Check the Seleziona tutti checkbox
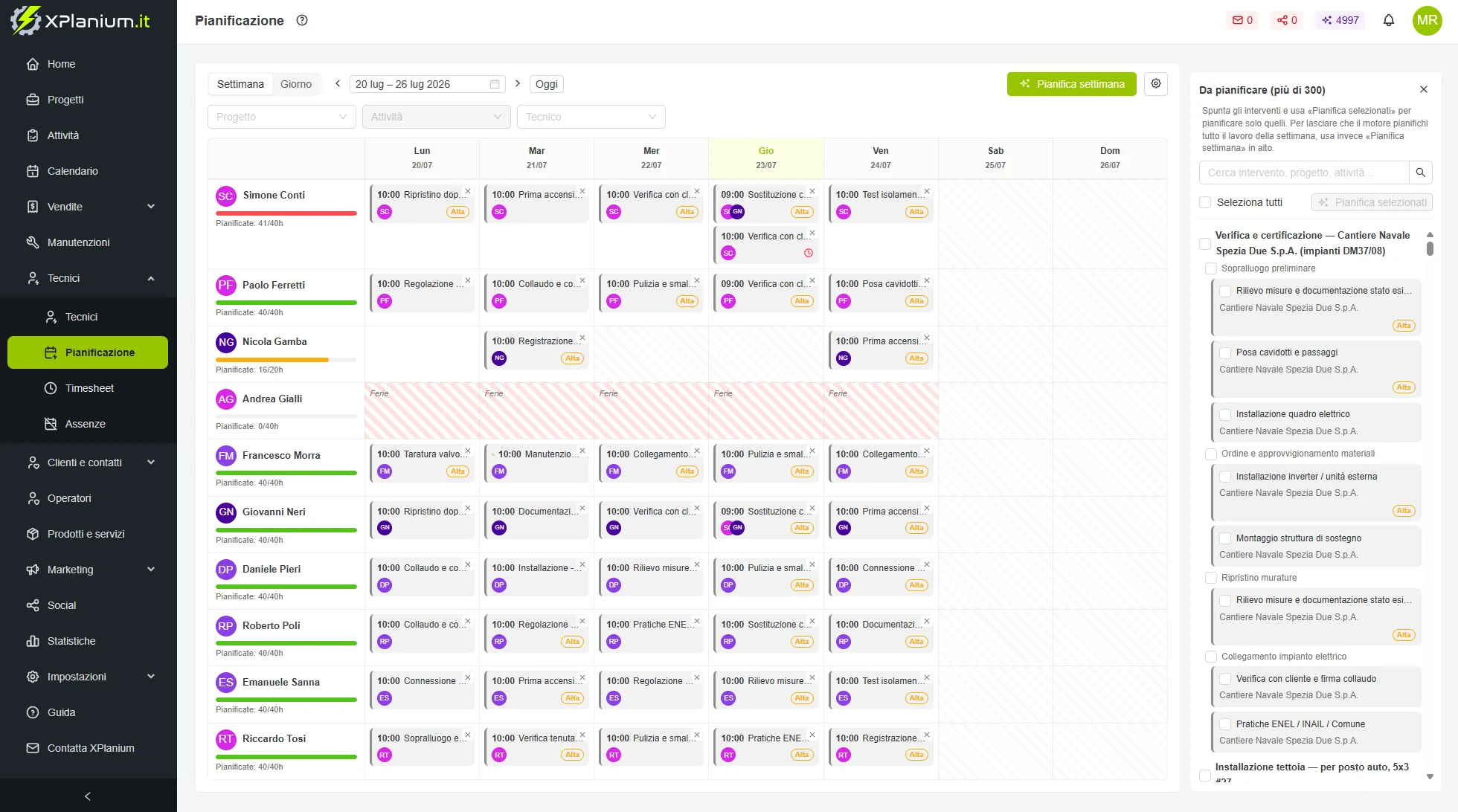Image resolution: width=1458 pixels, height=812 pixels. tap(1205, 202)
